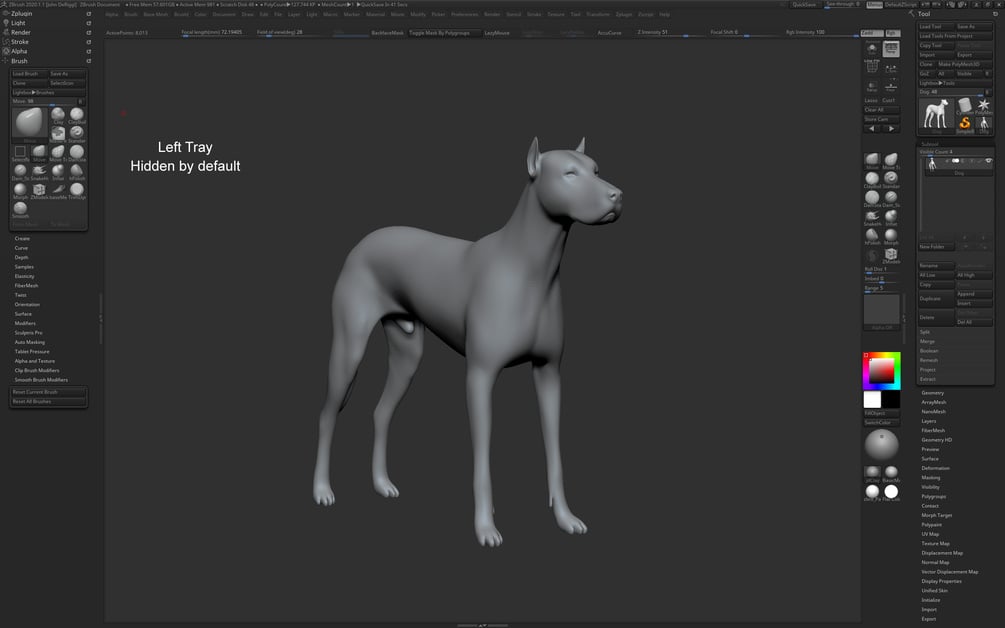Viewport: 1005px width, 628px height.
Task: Click the large current Move brush thumbnail
Action: pyautogui.click(x=29, y=124)
